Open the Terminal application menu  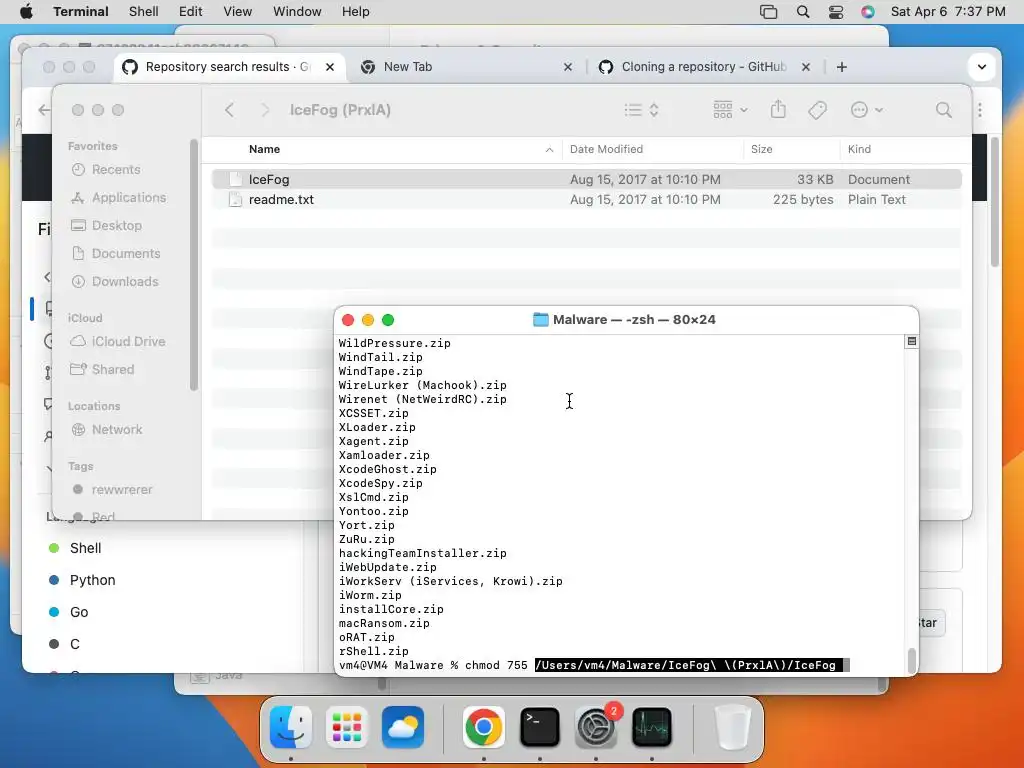click(81, 12)
